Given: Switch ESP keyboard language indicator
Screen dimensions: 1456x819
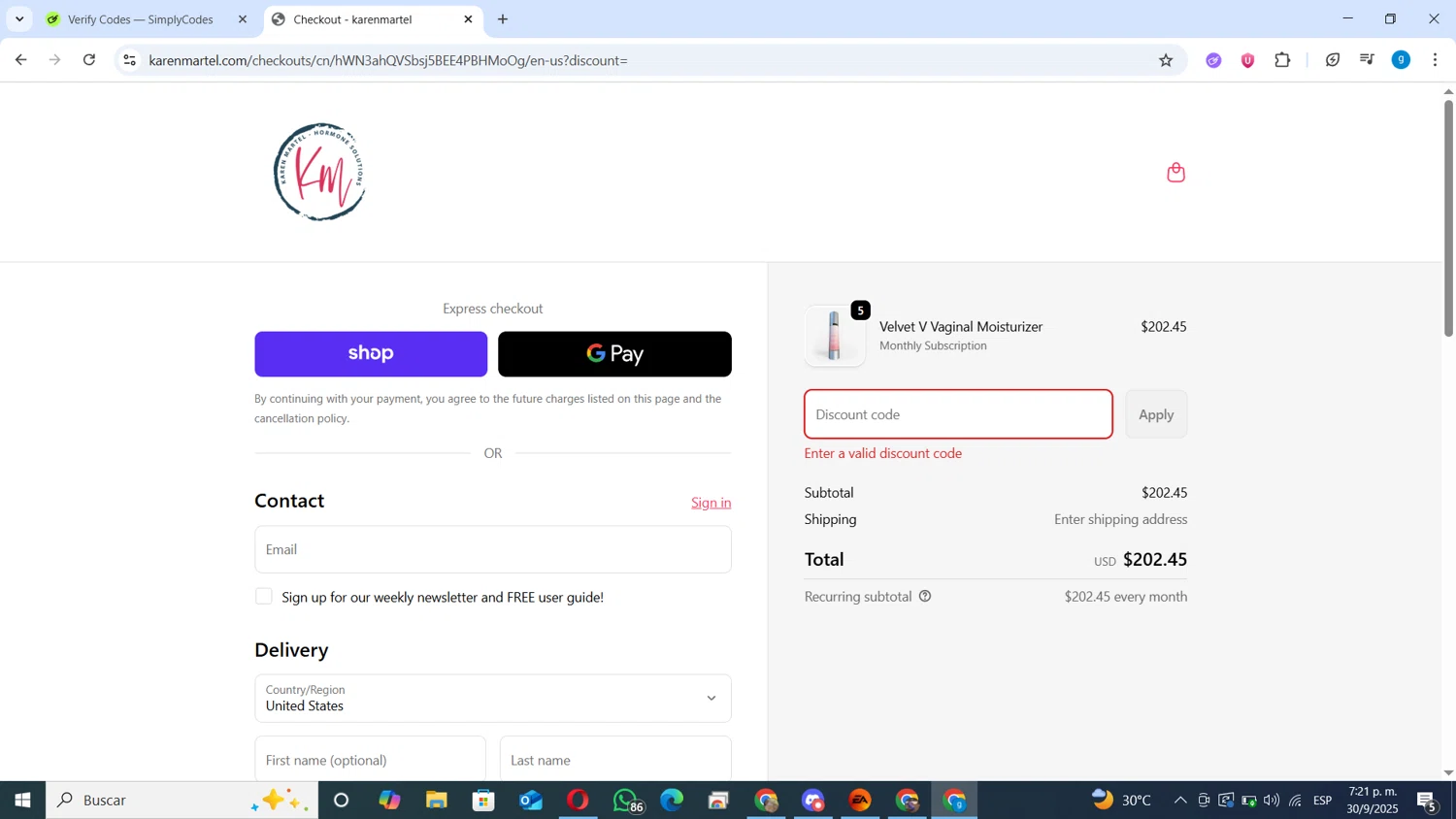Looking at the screenshot, I should pos(1322,801).
